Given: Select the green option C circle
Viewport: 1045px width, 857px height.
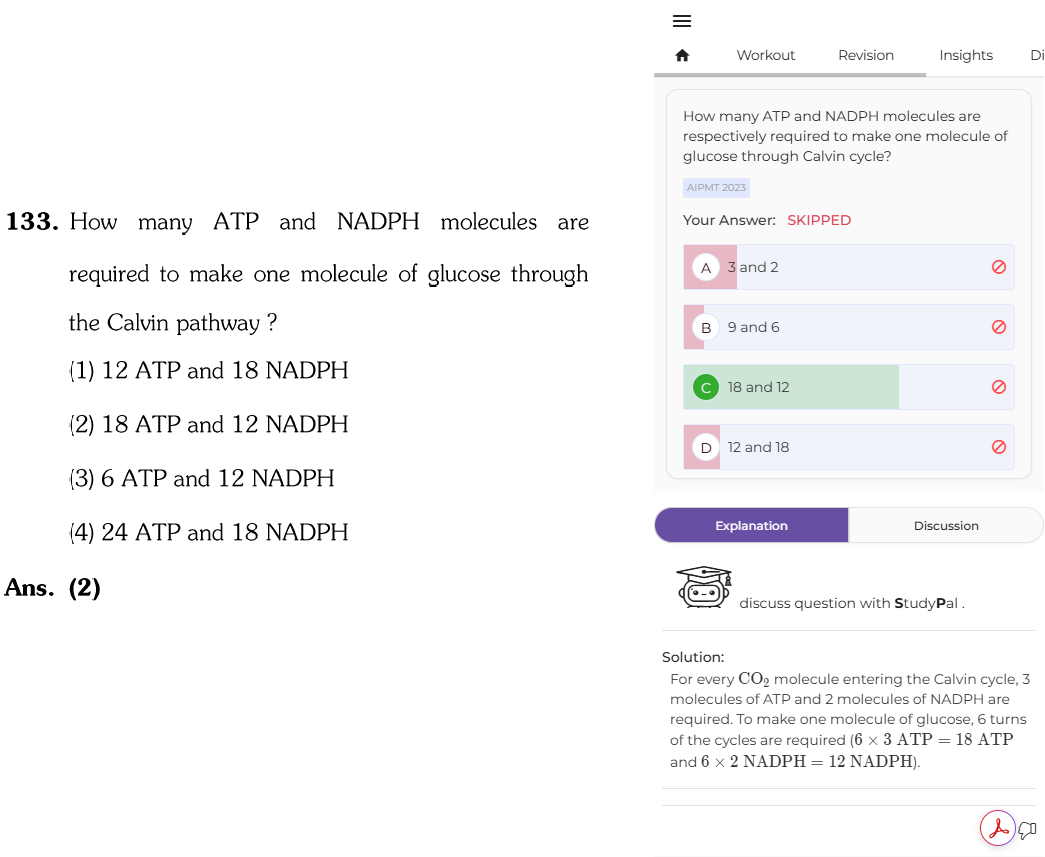Looking at the screenshot, I should (x=706, y=388).
